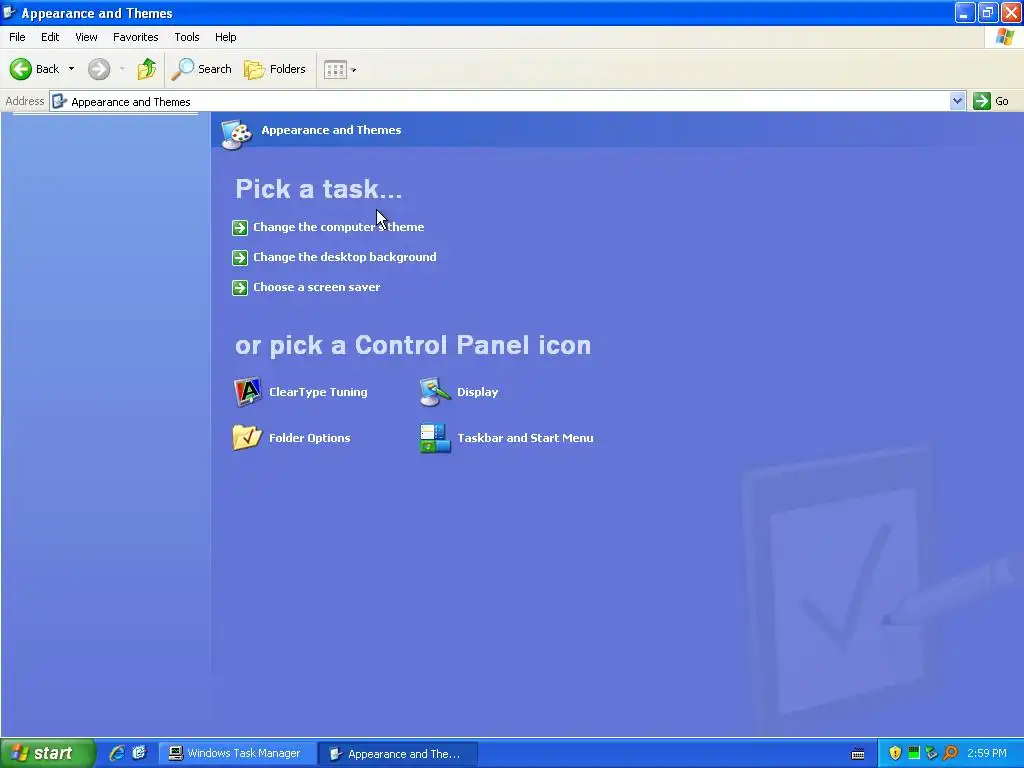Viewport: 1024px width, 768px height.
Task: Click the orange magnifier tray icon
Action: pos(950,754)
